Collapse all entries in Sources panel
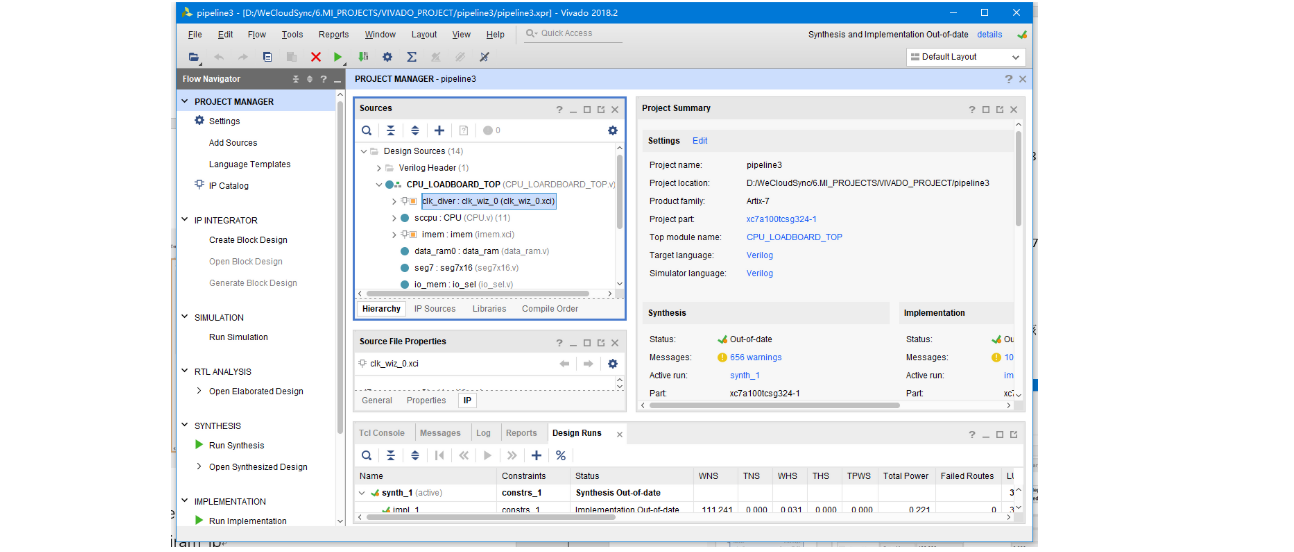1294x552 pixels. 391,130
